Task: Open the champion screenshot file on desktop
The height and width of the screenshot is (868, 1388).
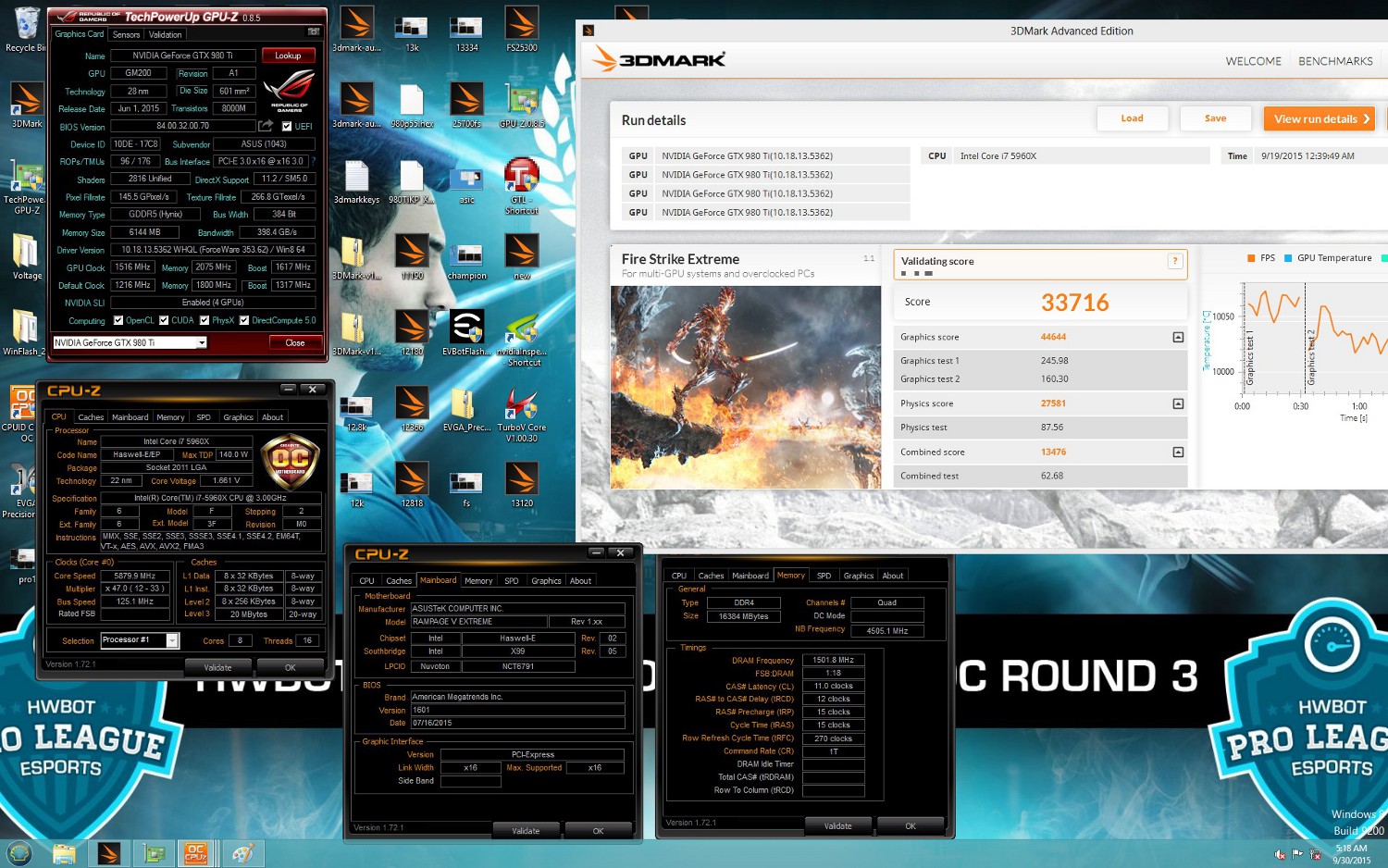Action: coord(466,257)
